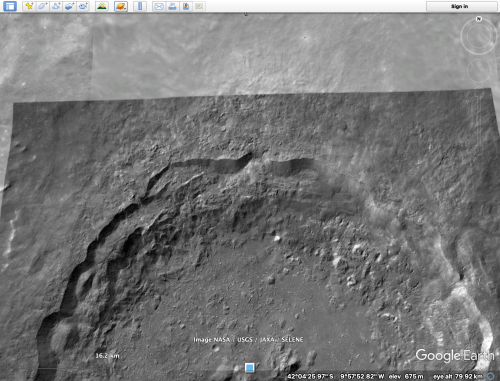View in Google Maps toolbar icon
The height and width of the screenshot is (381, 500).
(x=199, y=6)
